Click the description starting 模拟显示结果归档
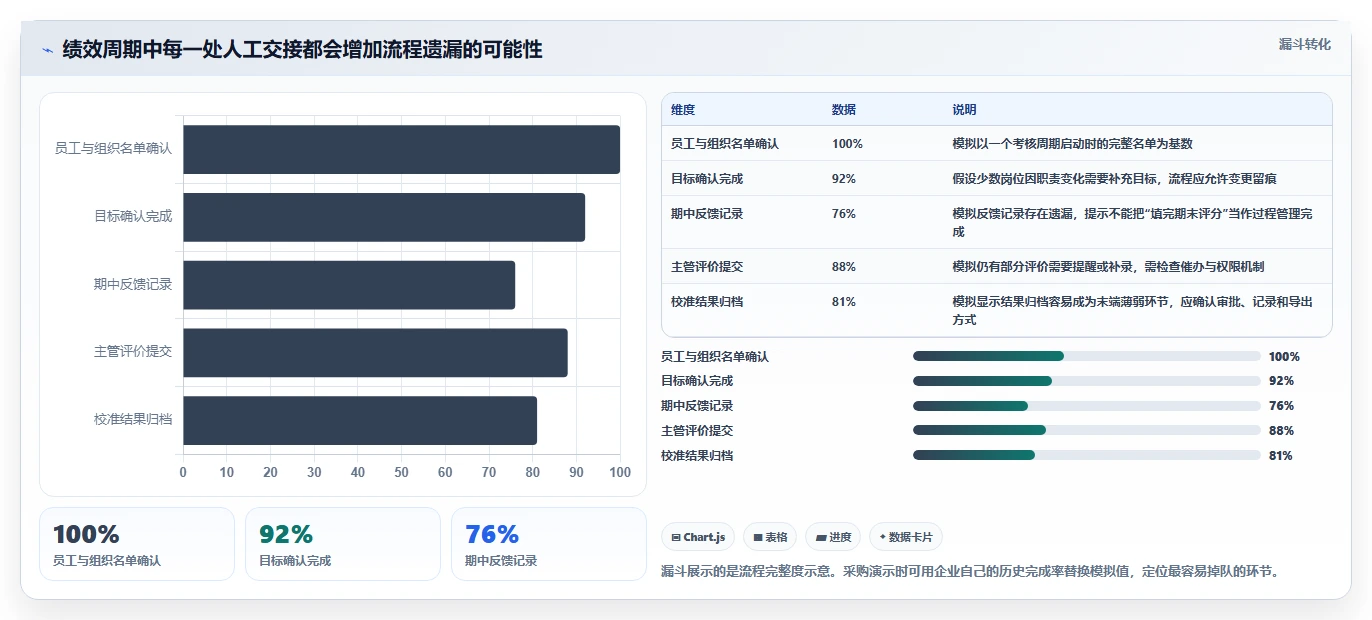Image resolution: width=1372 pixels, height=620 pixels. click(1134, 310)
